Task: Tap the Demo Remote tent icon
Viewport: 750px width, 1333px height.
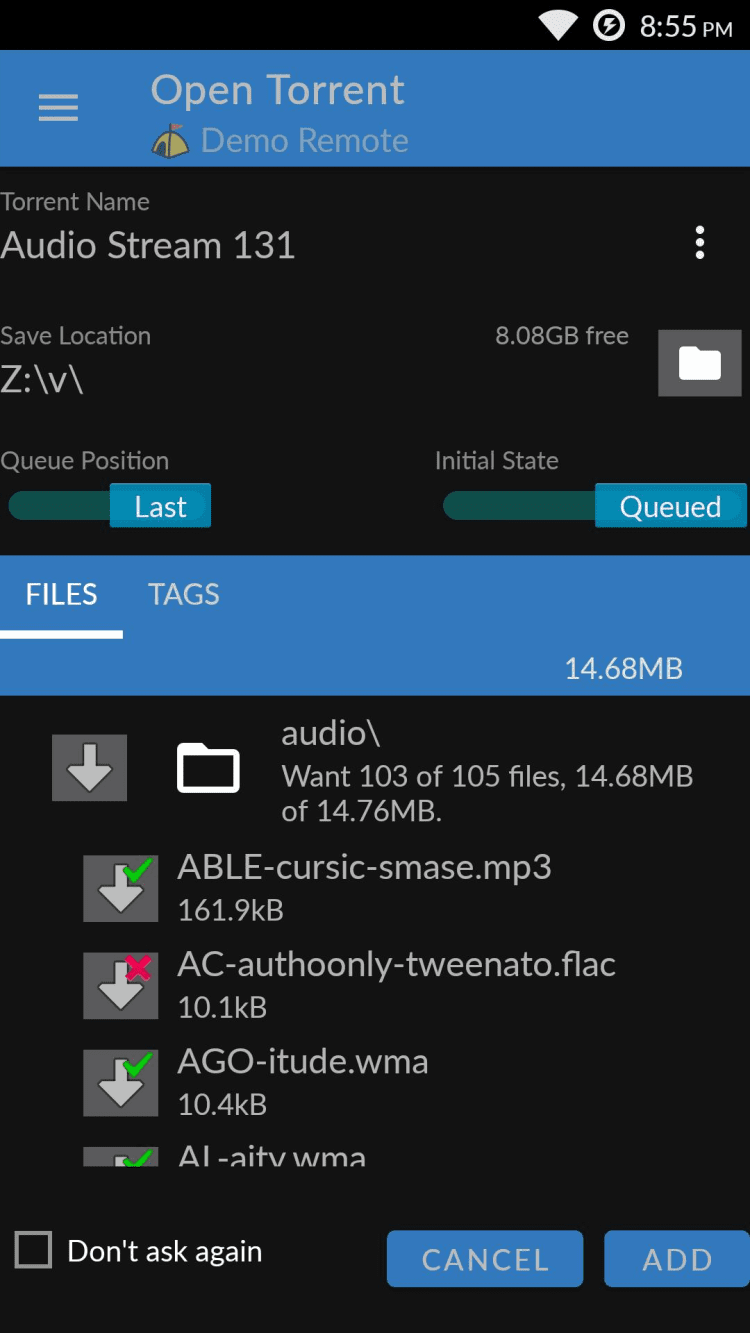Action: click(170, 142)
